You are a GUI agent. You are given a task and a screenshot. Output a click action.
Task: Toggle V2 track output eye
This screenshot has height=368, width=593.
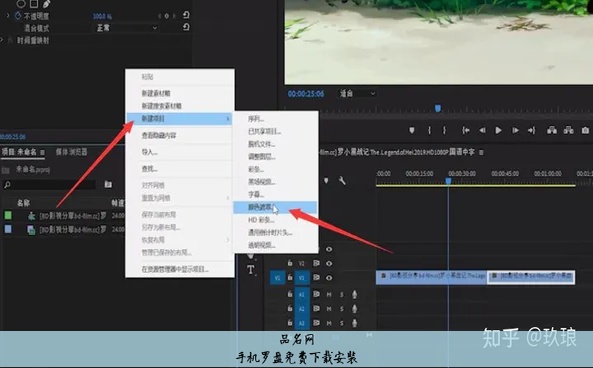329,263
